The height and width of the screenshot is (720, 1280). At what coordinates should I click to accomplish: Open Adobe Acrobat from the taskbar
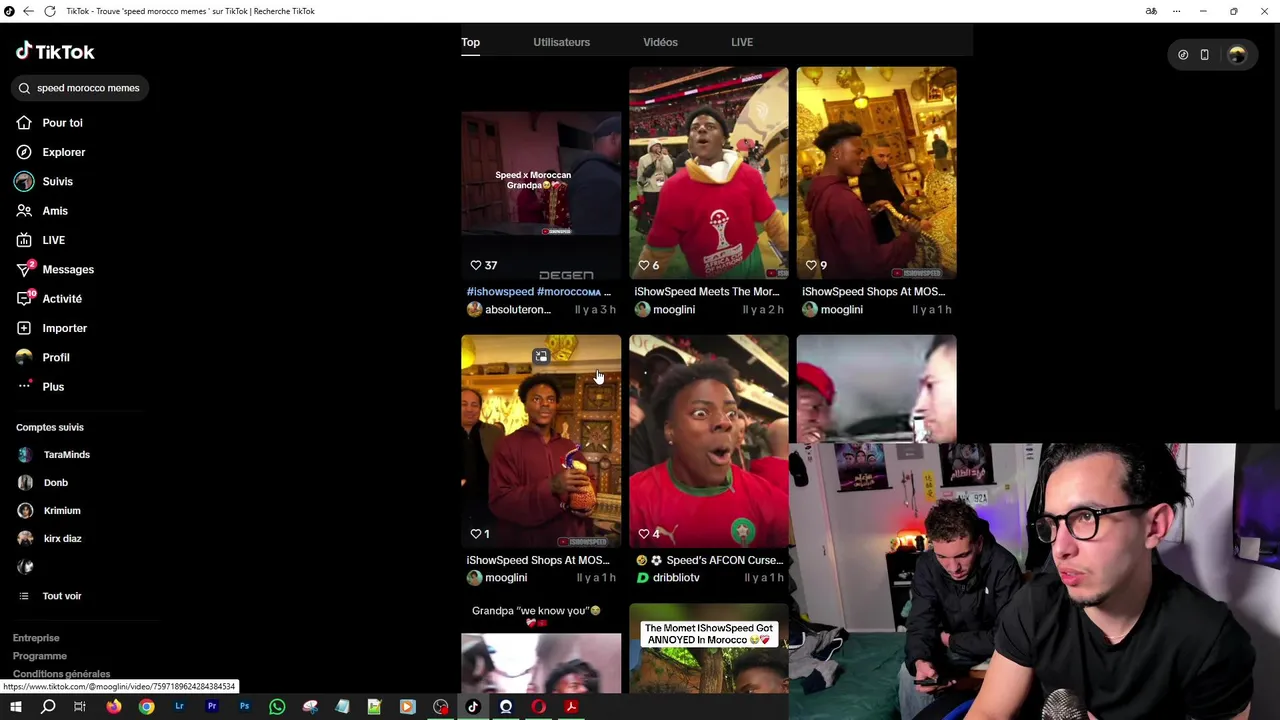pos(571,707)
